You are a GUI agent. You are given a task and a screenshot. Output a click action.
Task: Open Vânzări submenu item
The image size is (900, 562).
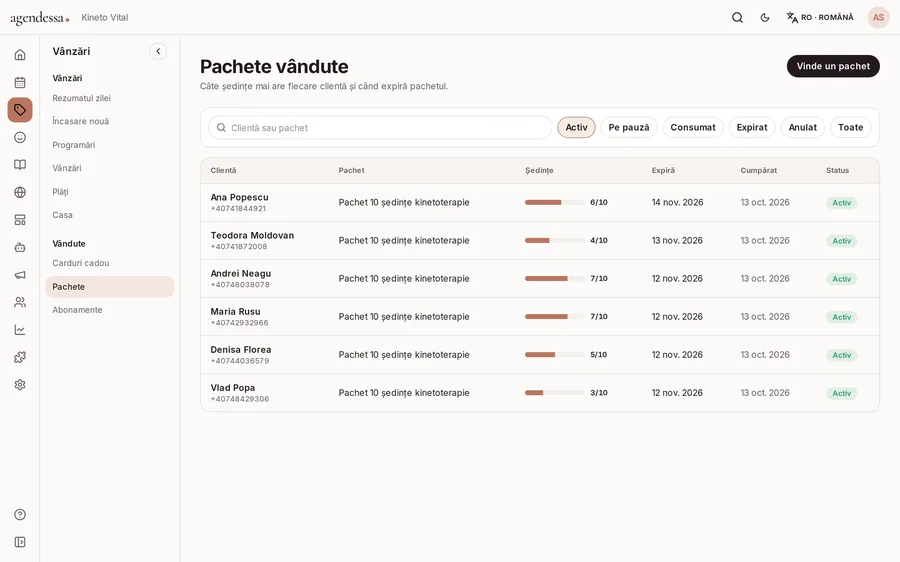coord(67,168)
